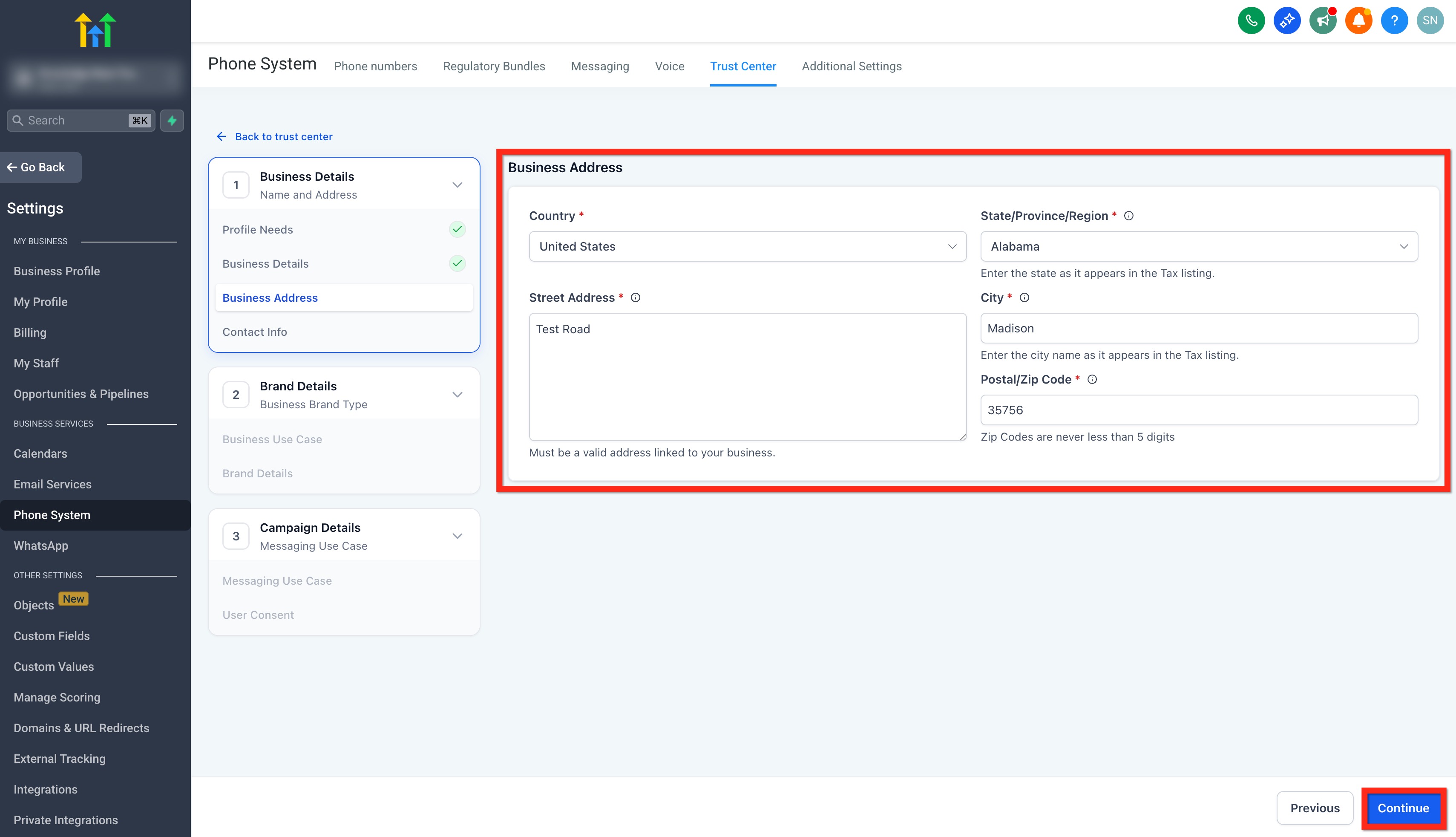1456x837 pixels.
Task: Open the Additional Settings tab
Action: (852, 66)
